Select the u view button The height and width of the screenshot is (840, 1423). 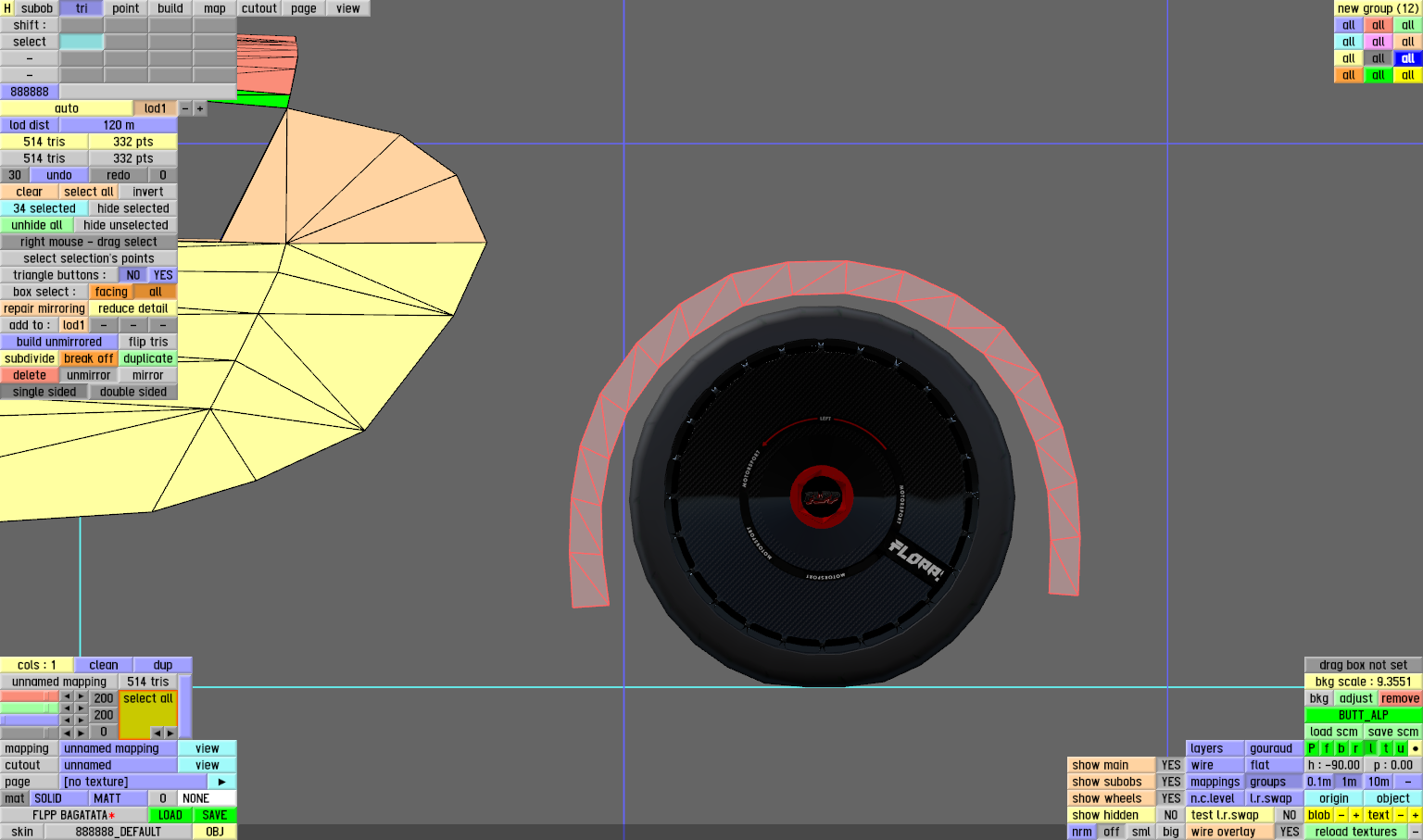coord(1401,748)
